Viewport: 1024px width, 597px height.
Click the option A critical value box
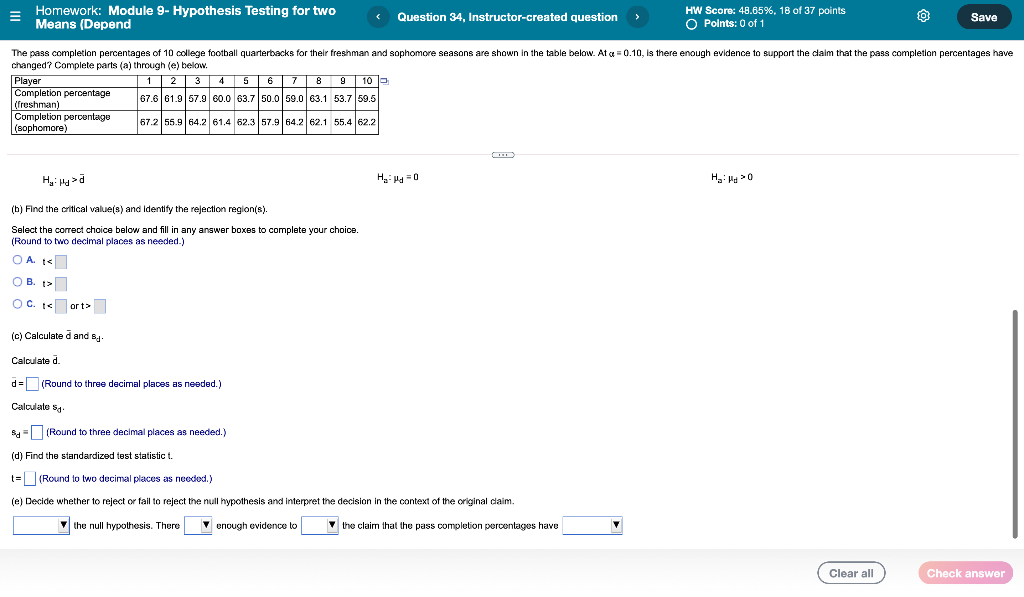tap(61, 262)
